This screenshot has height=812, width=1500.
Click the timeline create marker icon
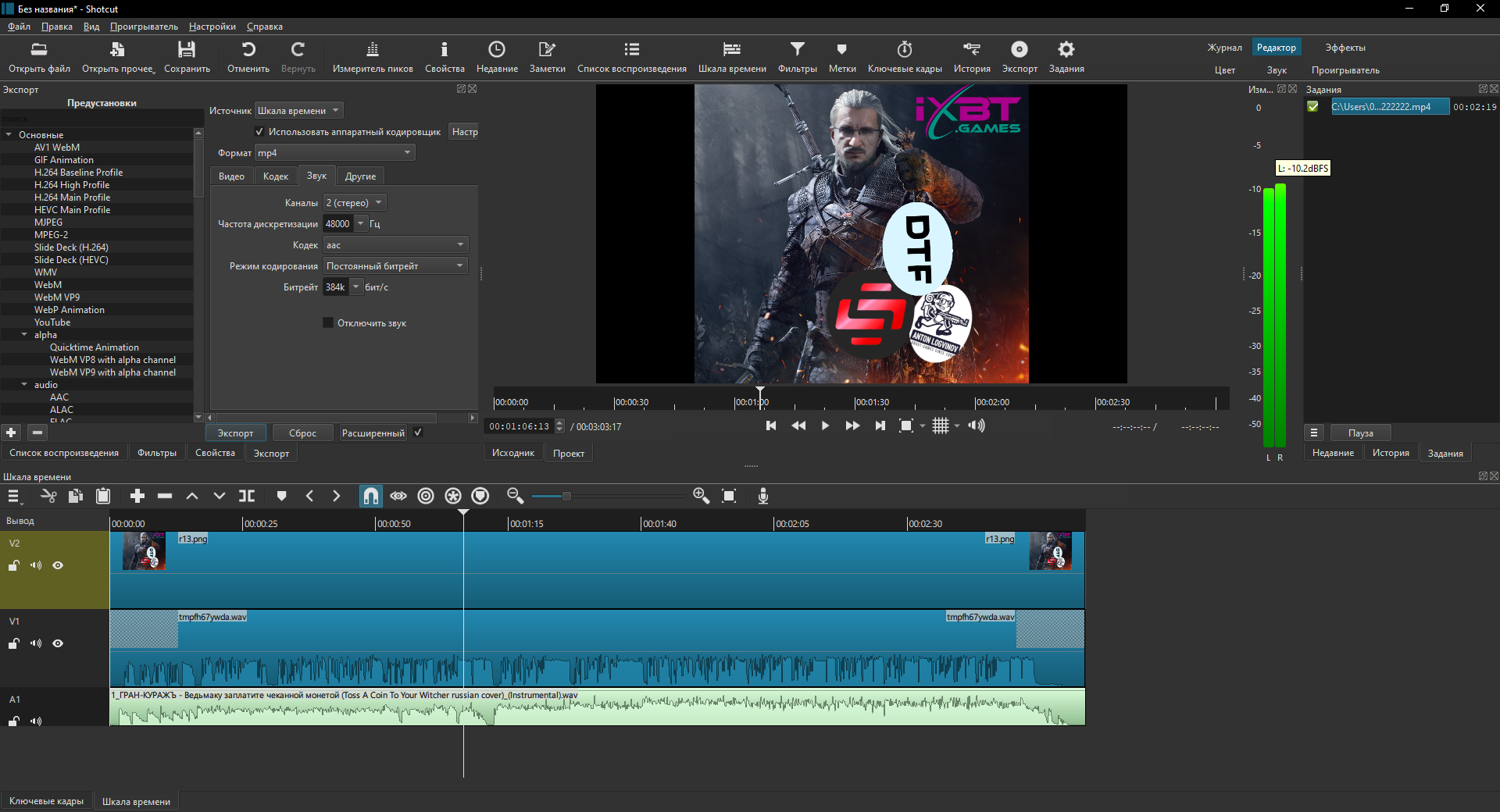point(282,496)
